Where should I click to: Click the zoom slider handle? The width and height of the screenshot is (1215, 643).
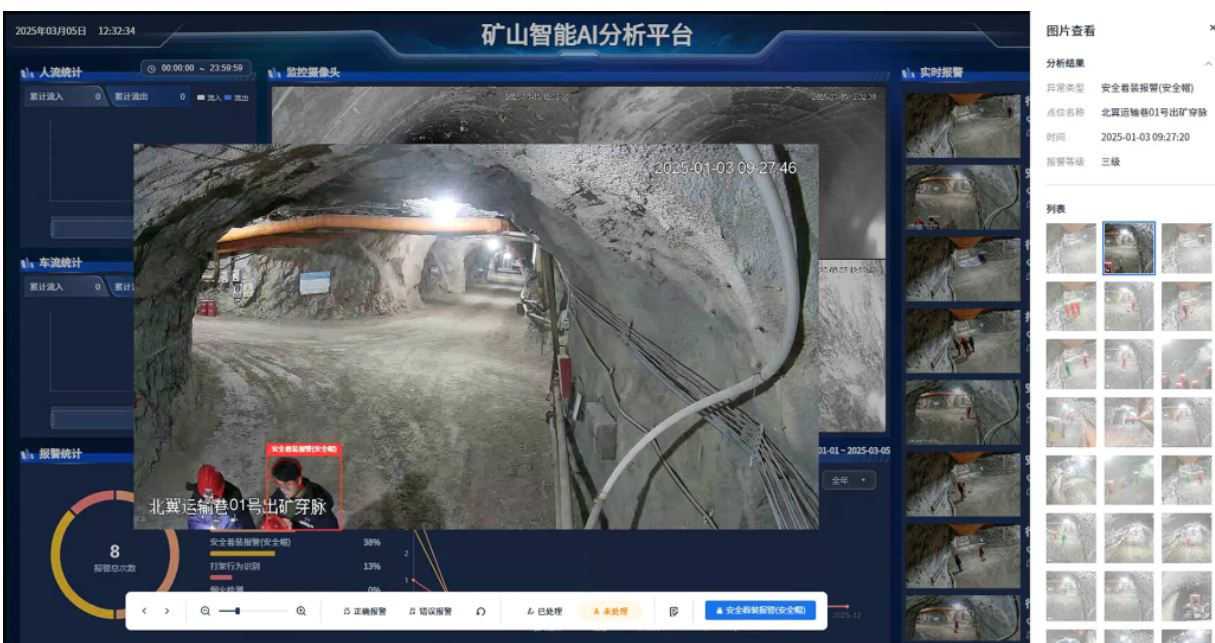click(x=236, y=611)
